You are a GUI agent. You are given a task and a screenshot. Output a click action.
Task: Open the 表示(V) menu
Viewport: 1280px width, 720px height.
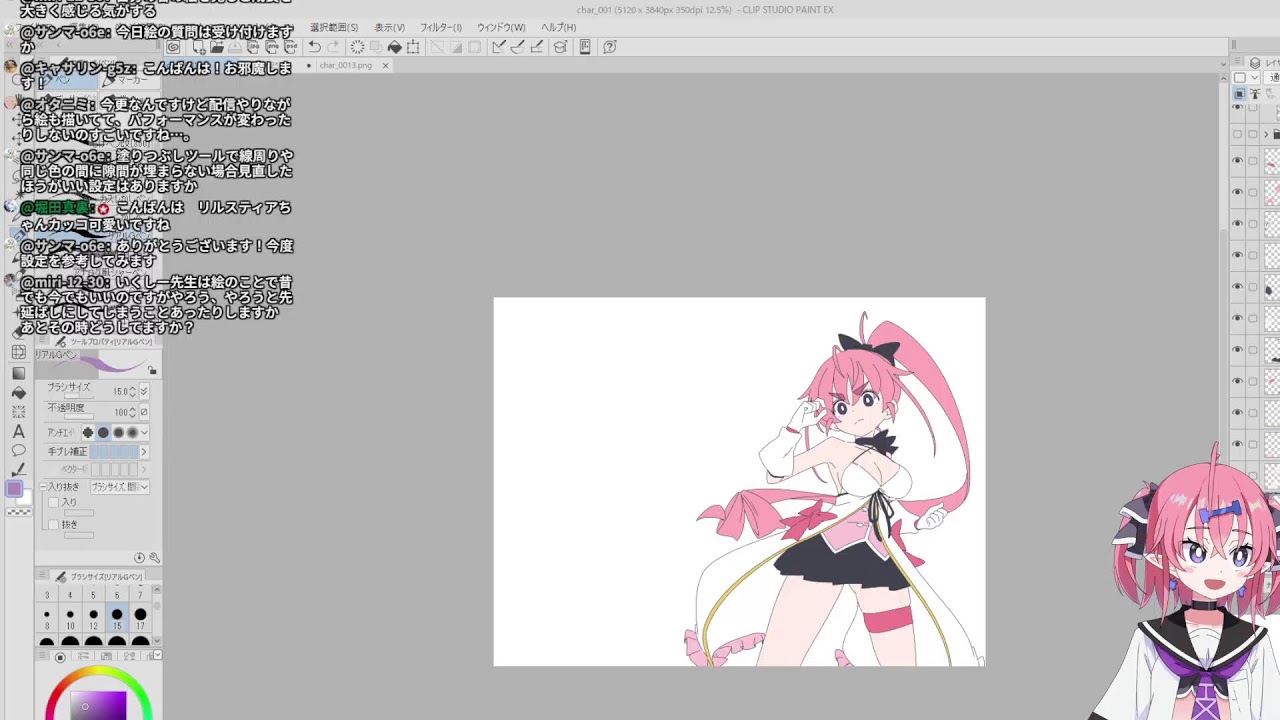(389, 27)
